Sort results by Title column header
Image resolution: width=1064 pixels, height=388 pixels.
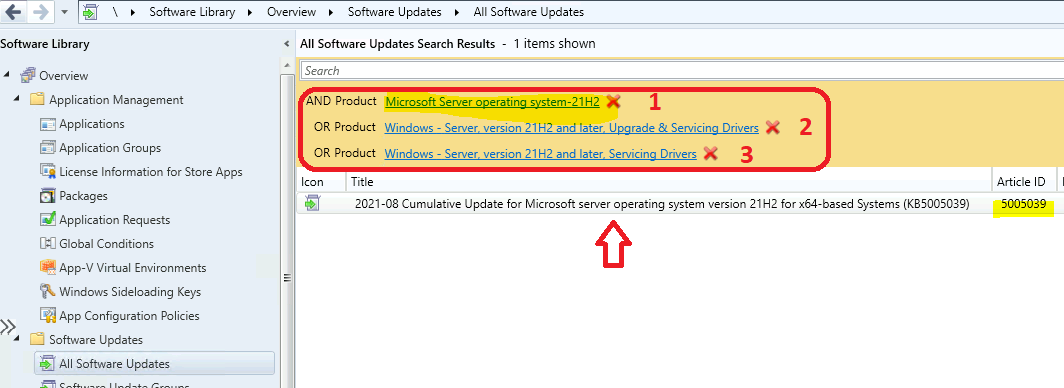pyautogui.click(x=669, y=182)
